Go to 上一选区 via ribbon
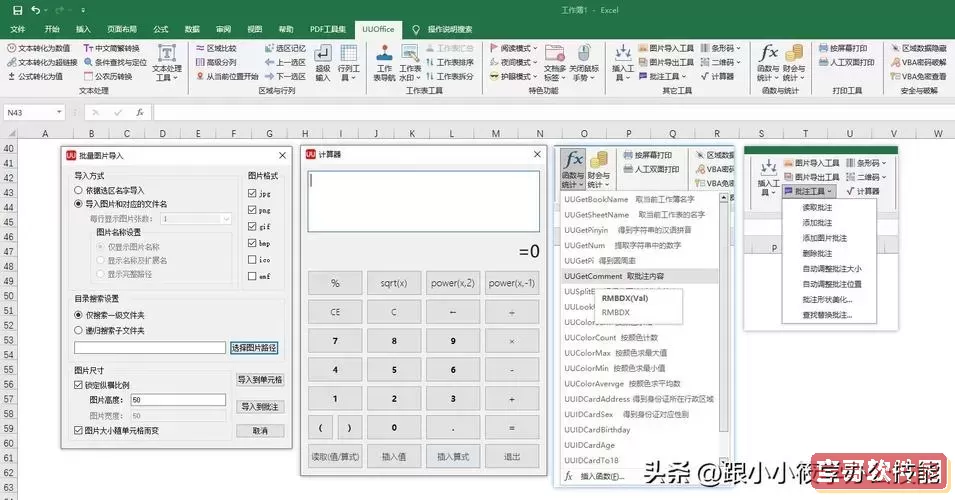 [285, 62]
